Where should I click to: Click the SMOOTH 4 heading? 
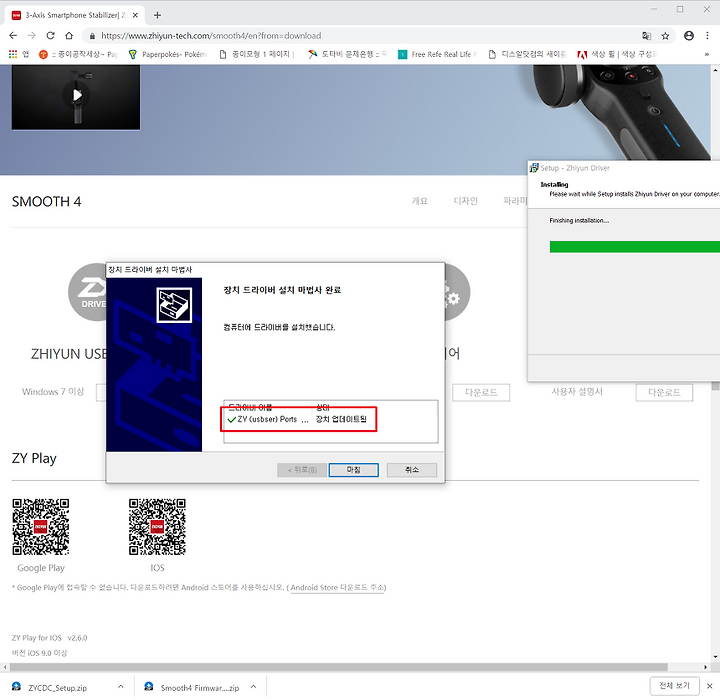click(x=46, y=202)
